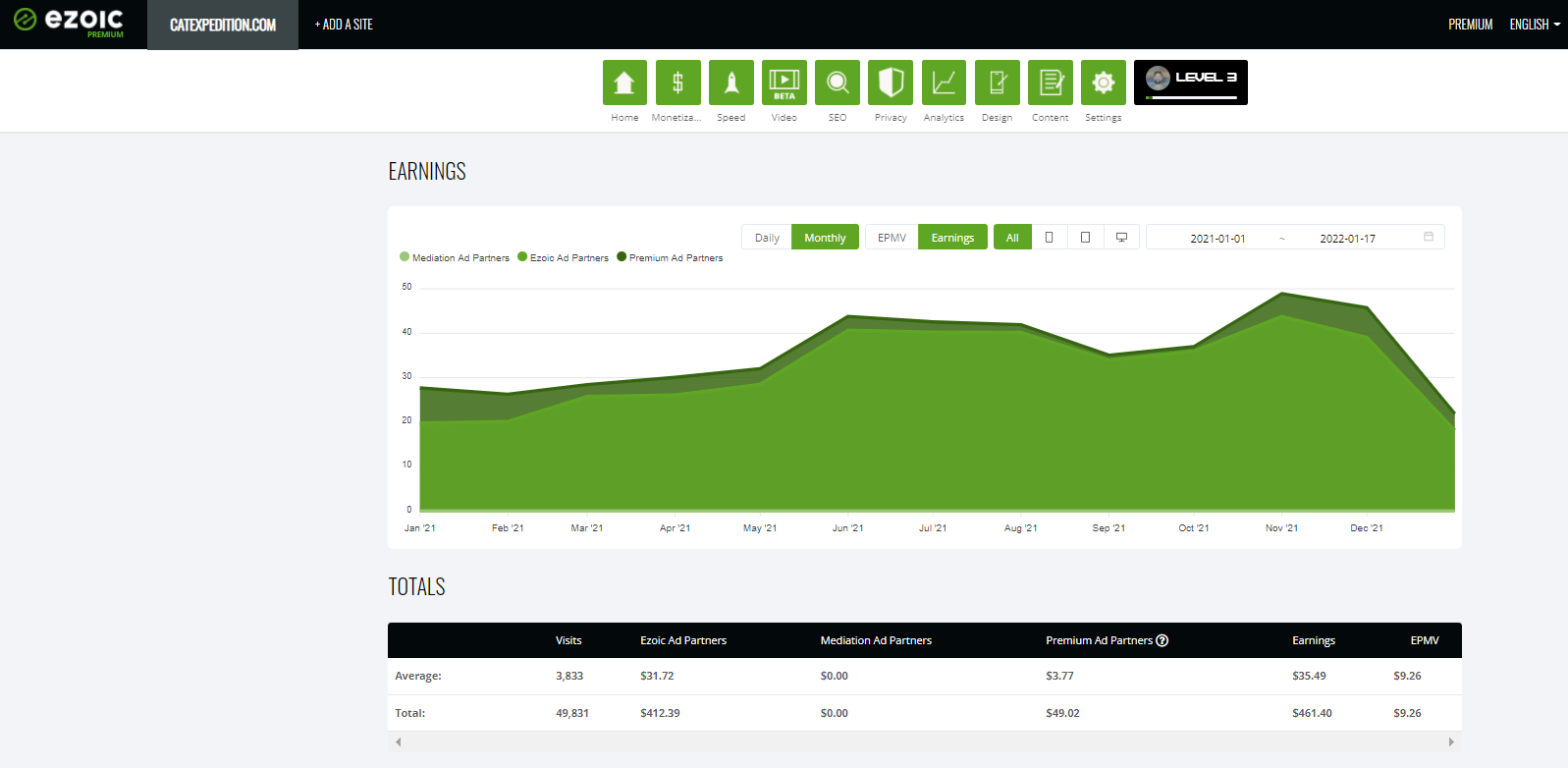Click the Level 3 badge

pyautogui.click(x=1190, y=82)
